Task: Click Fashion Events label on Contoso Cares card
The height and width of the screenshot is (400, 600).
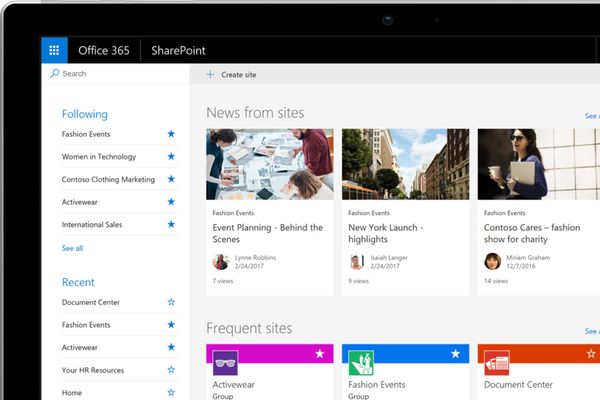Action: coord(505,213)
